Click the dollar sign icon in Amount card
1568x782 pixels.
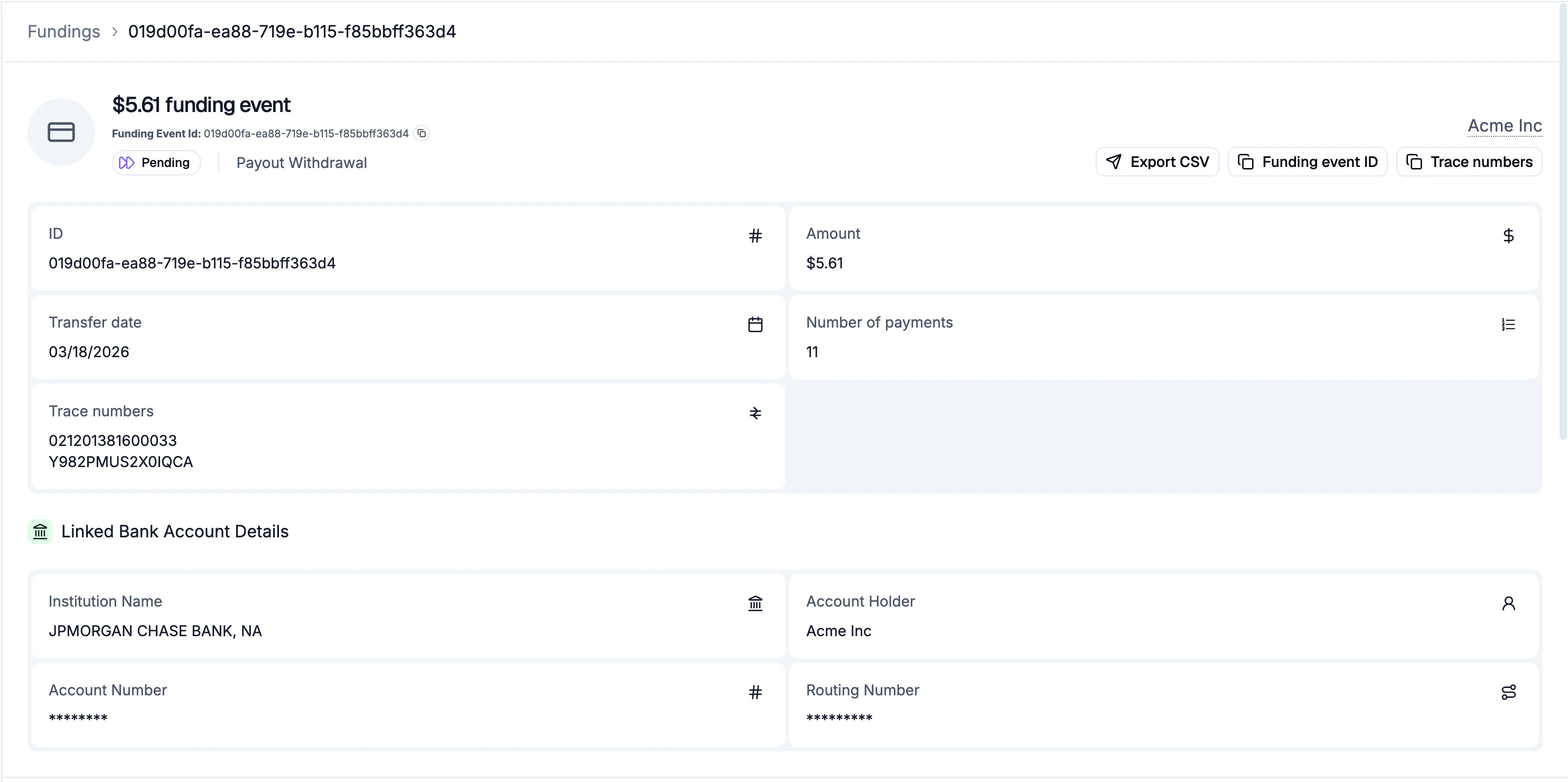point(1508,236)
